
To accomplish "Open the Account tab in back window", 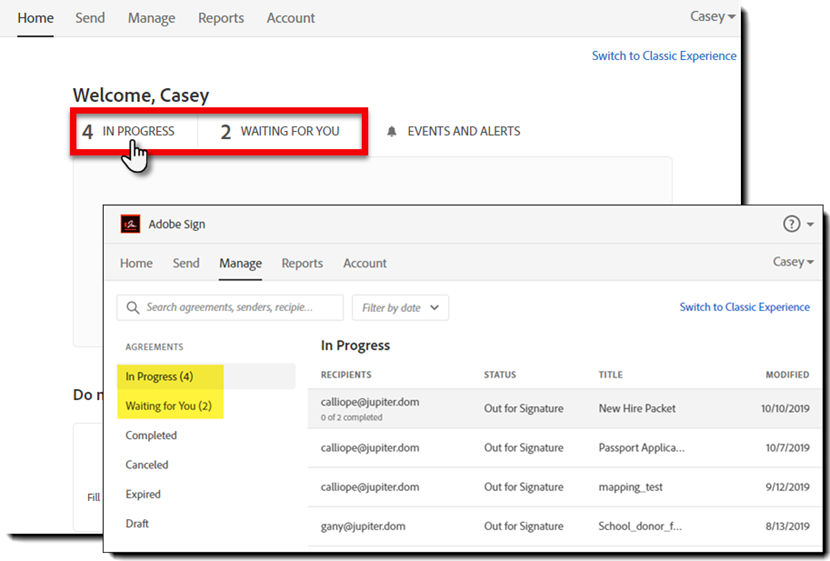I will click(291, 18).
